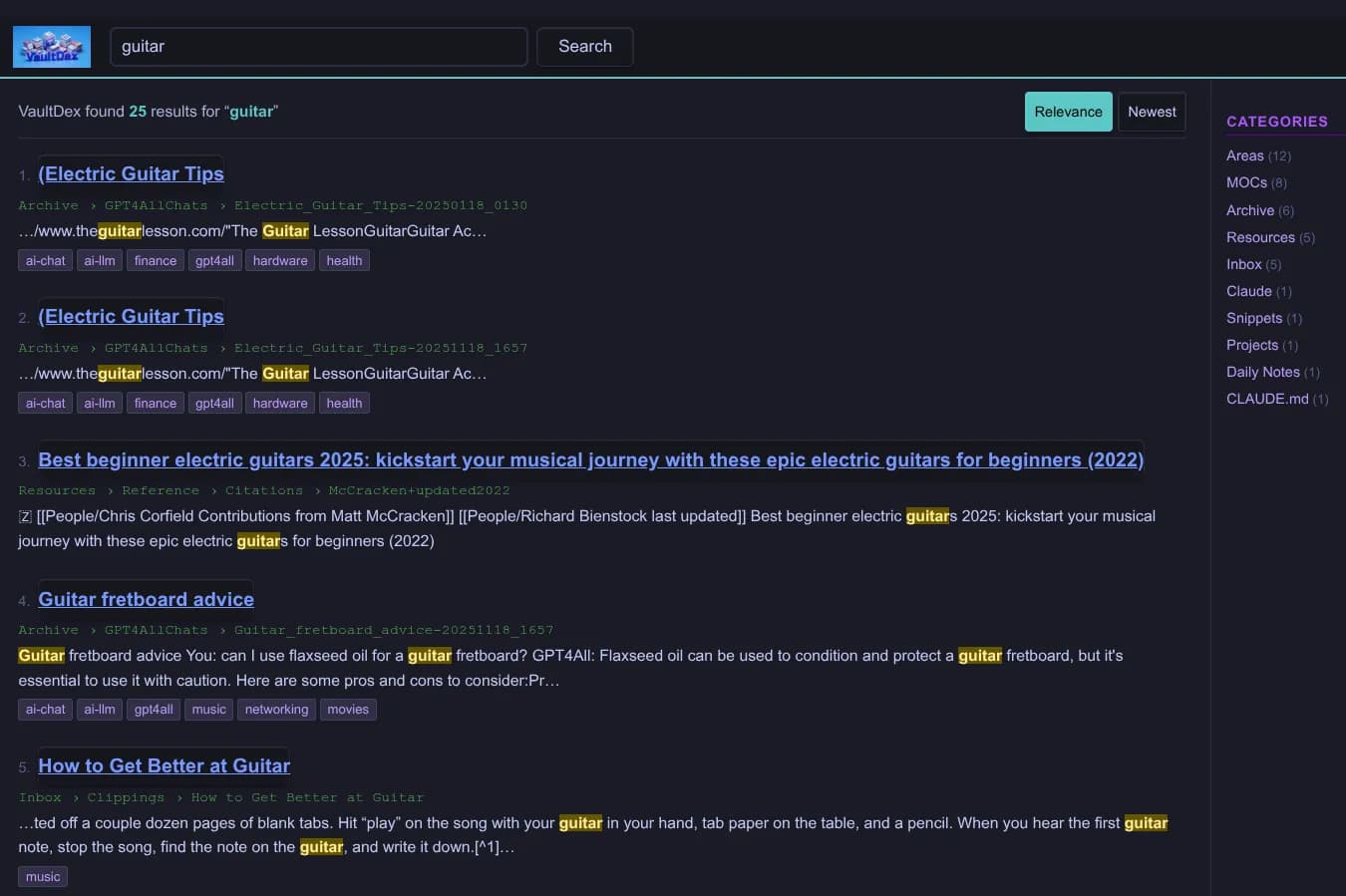
Task: Click gpt4all tag under first result
Action: point(214,261)
